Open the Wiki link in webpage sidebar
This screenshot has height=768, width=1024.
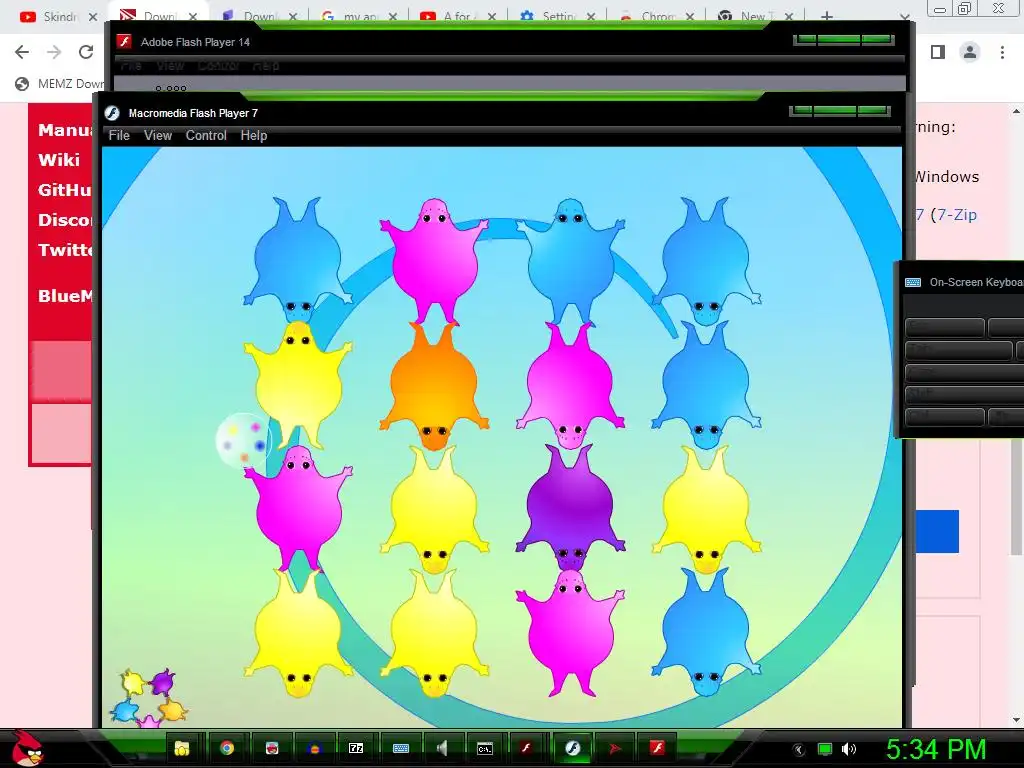[x=59, y=160]
